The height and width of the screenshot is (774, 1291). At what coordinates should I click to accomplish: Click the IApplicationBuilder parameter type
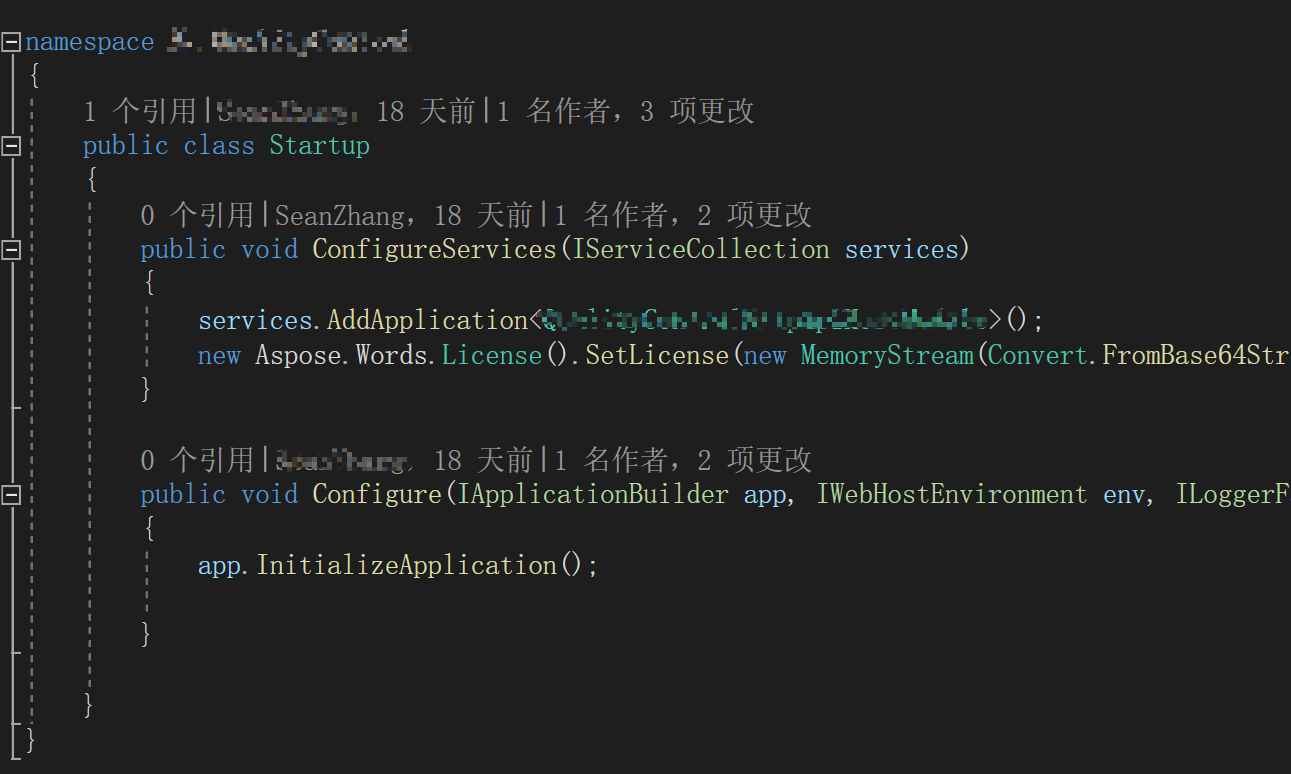[593, 494]
